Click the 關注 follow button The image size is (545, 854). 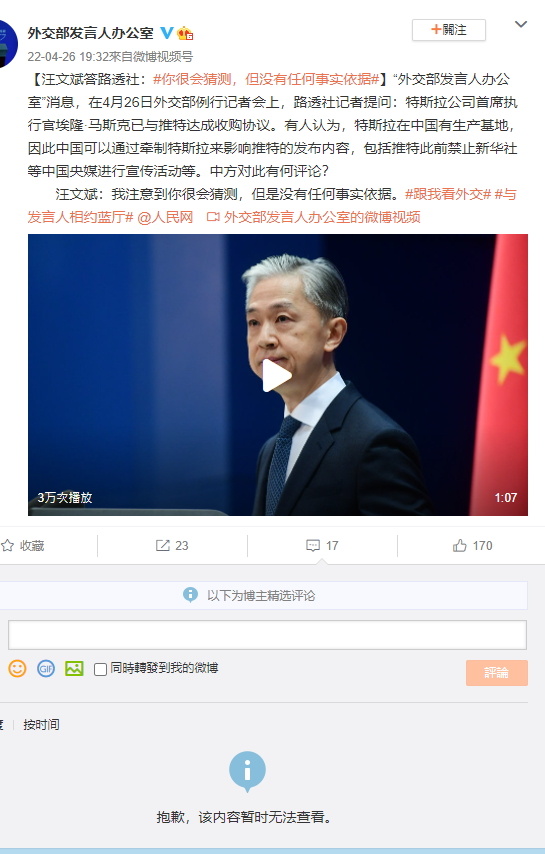449,29
